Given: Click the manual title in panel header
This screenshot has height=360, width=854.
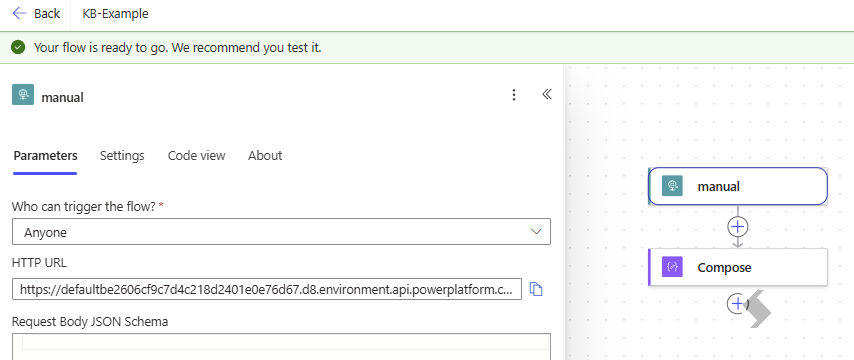Looking at the screenshot, I should pyautogui.click(x=63, y=97).
